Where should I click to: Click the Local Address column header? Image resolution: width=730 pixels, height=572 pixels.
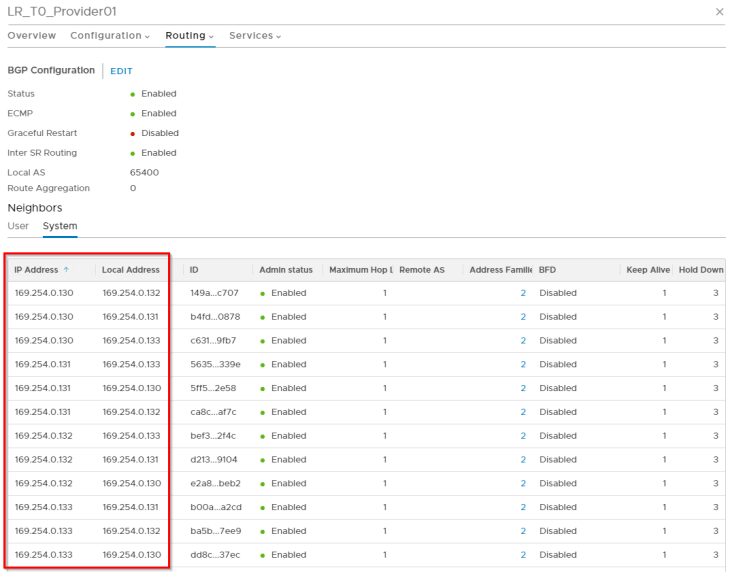130,270
